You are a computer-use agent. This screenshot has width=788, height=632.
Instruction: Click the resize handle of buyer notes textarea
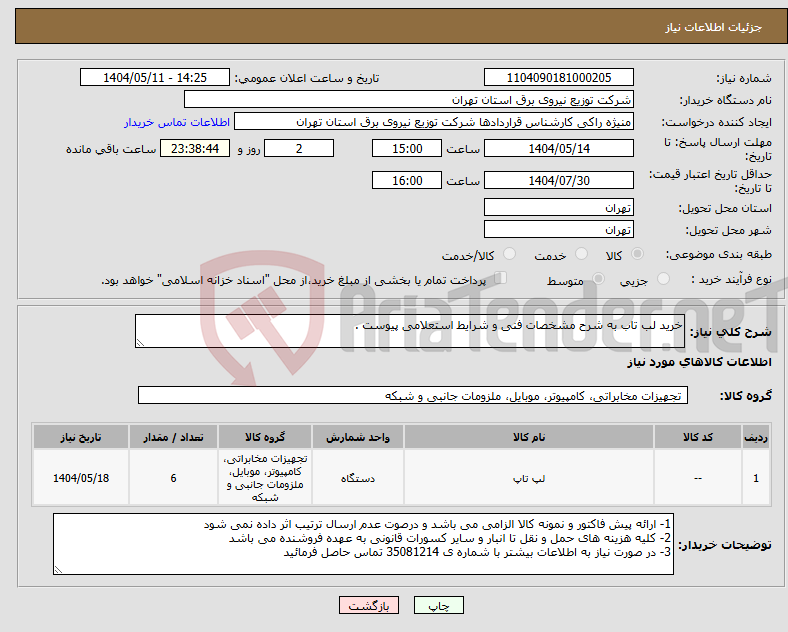[x=58, y=570]
